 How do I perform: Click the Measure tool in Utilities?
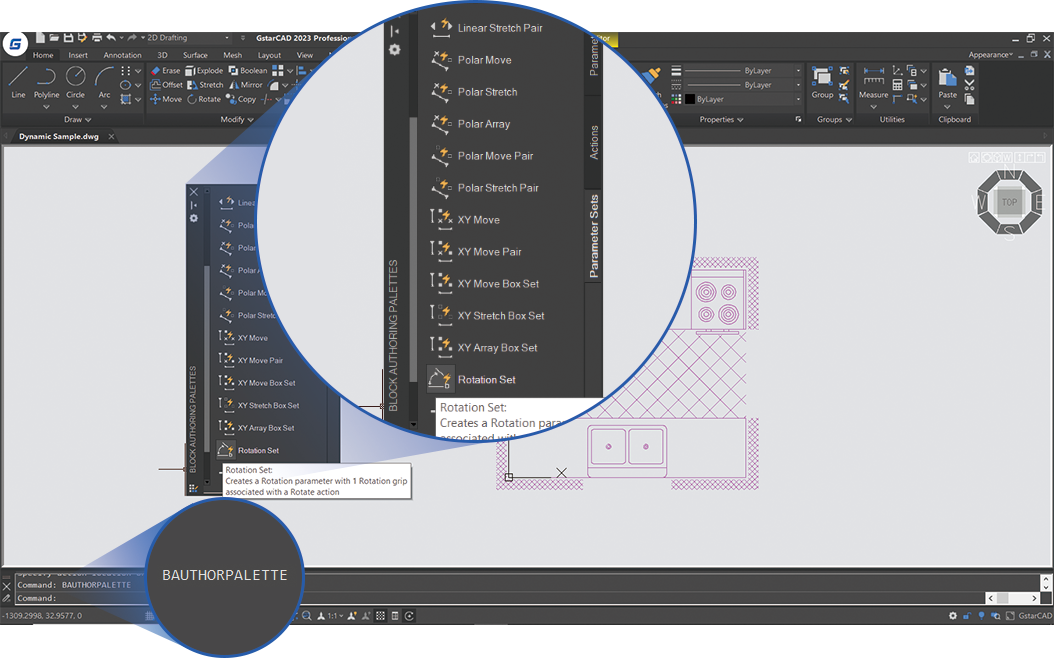coord(873,83)
